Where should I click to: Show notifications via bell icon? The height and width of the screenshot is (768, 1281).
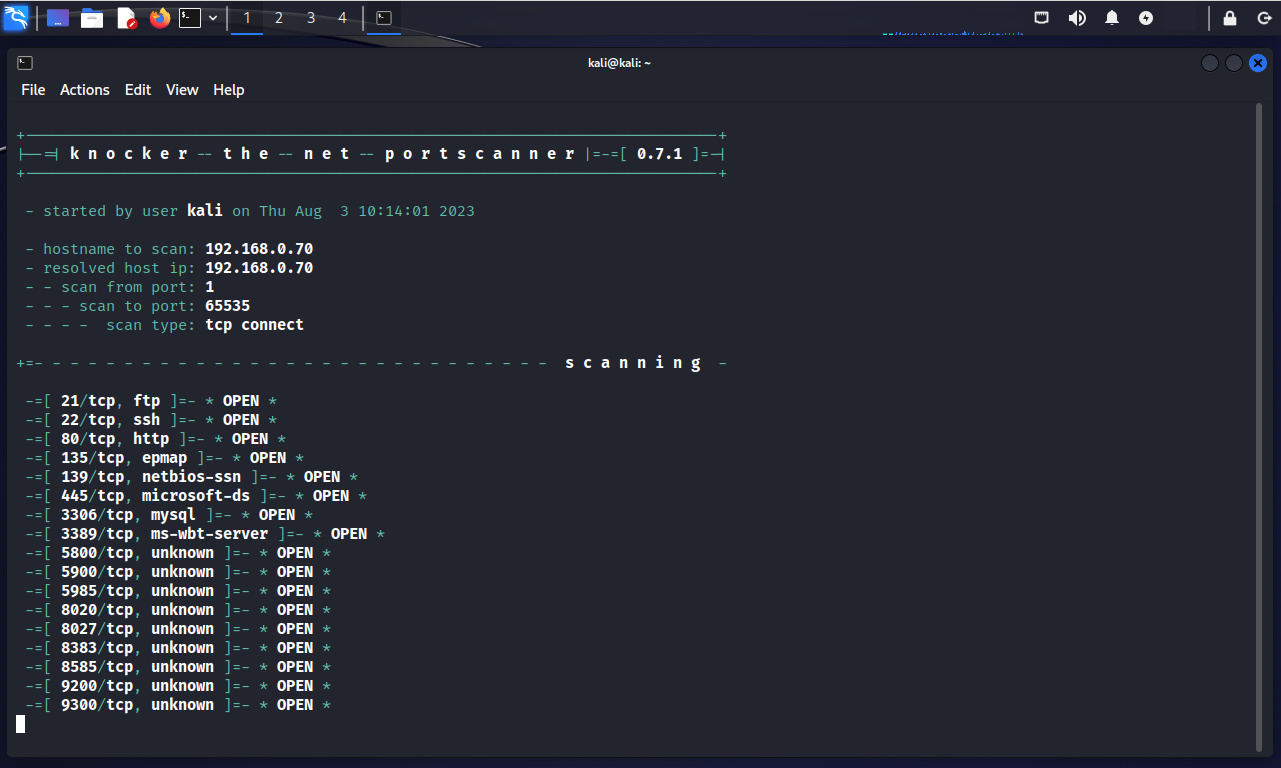(1112, 18)
